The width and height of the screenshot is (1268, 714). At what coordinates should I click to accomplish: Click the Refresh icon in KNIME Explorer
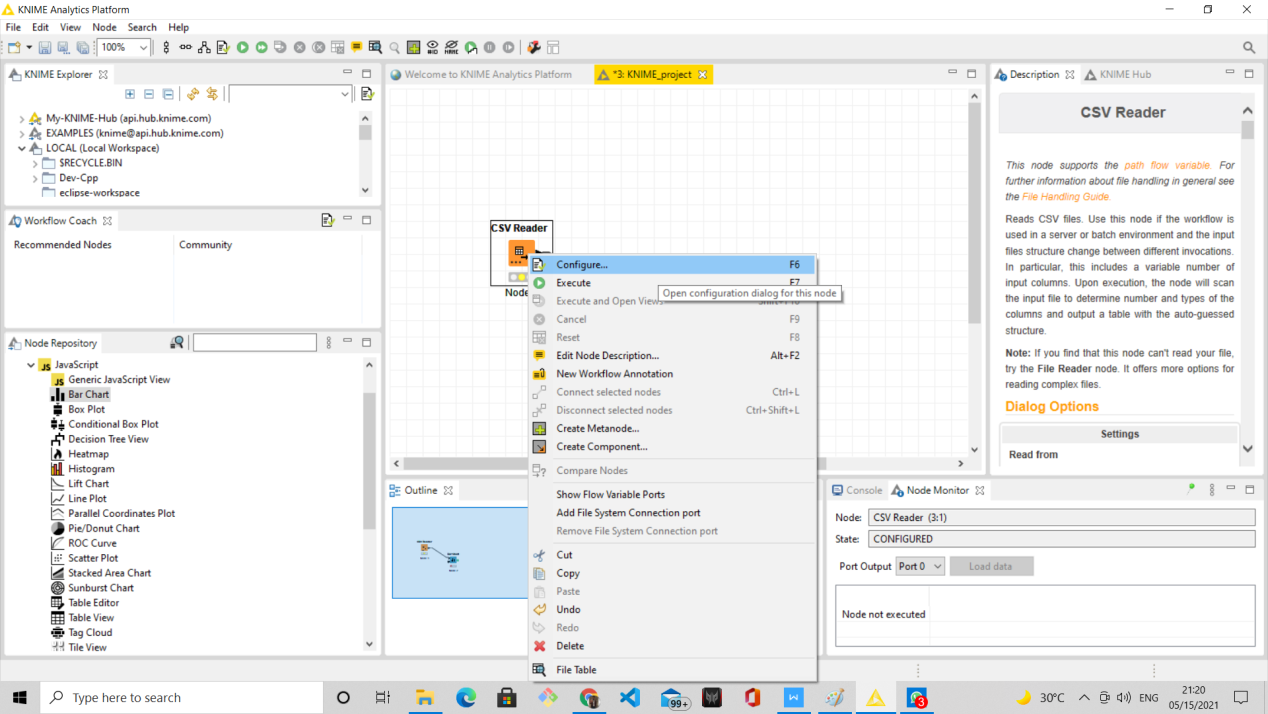pyautogui.click(x=193, y=94)
